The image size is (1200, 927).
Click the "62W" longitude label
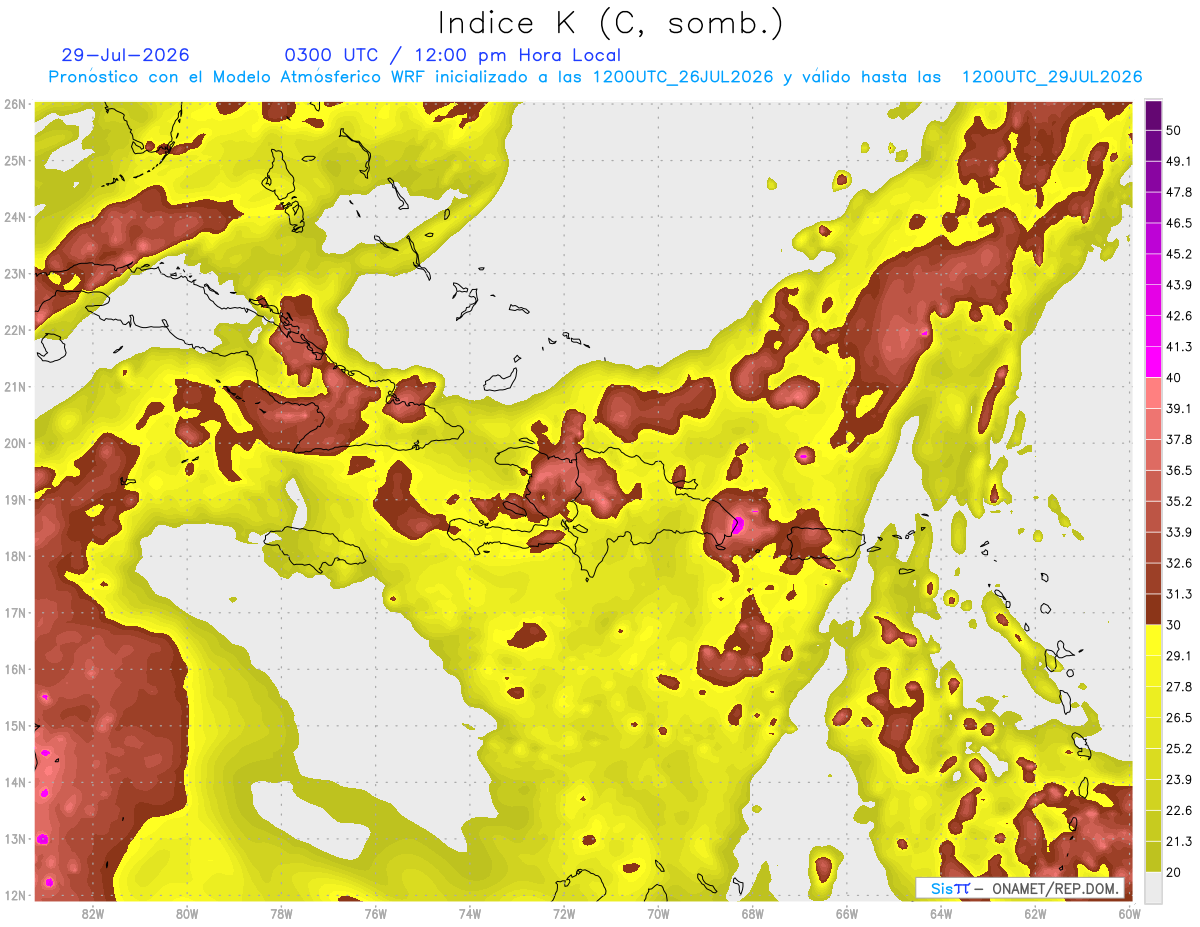click(1036, 913)
